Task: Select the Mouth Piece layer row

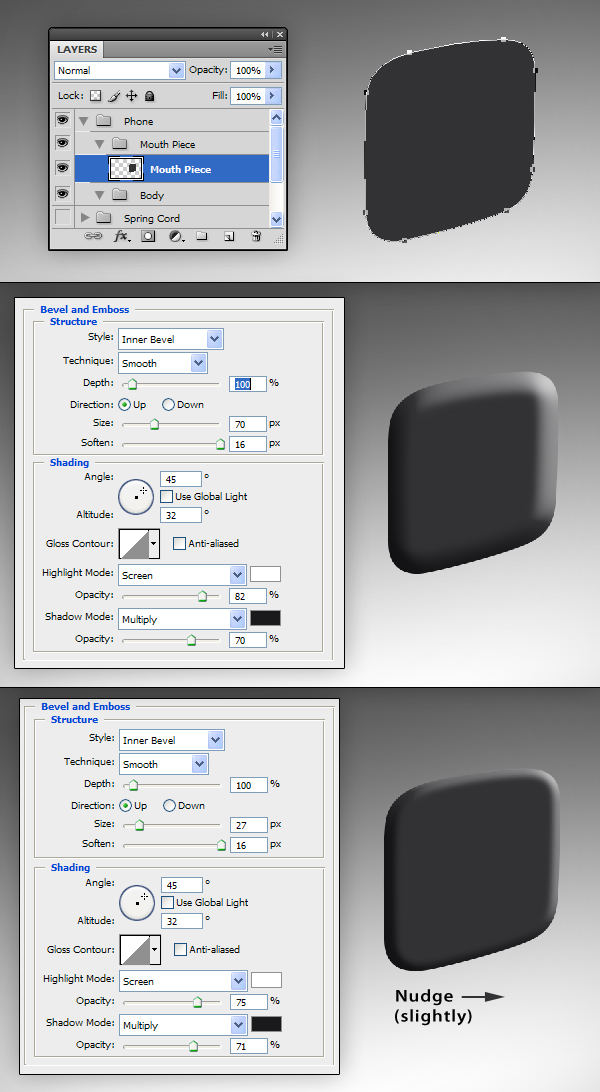Action: pyautogui.click(x=172, y=169)
